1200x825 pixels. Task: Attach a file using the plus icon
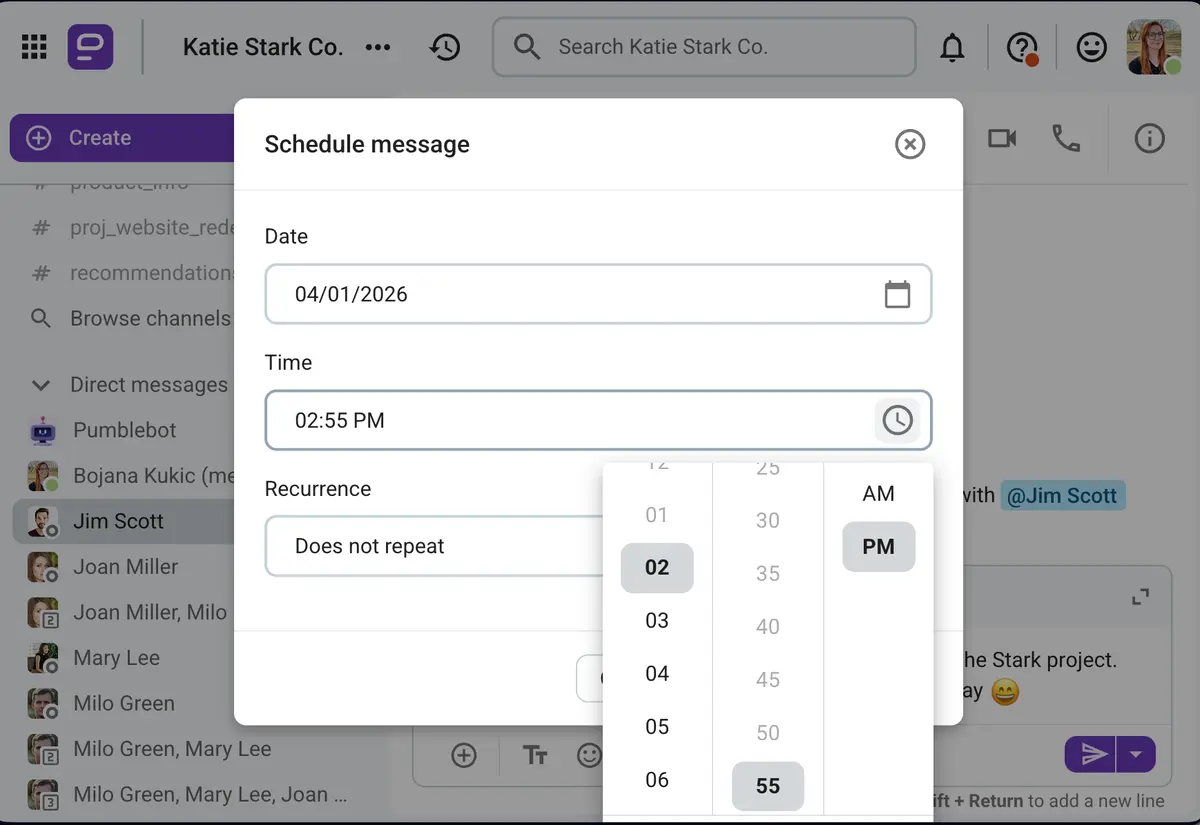point(463,755)
